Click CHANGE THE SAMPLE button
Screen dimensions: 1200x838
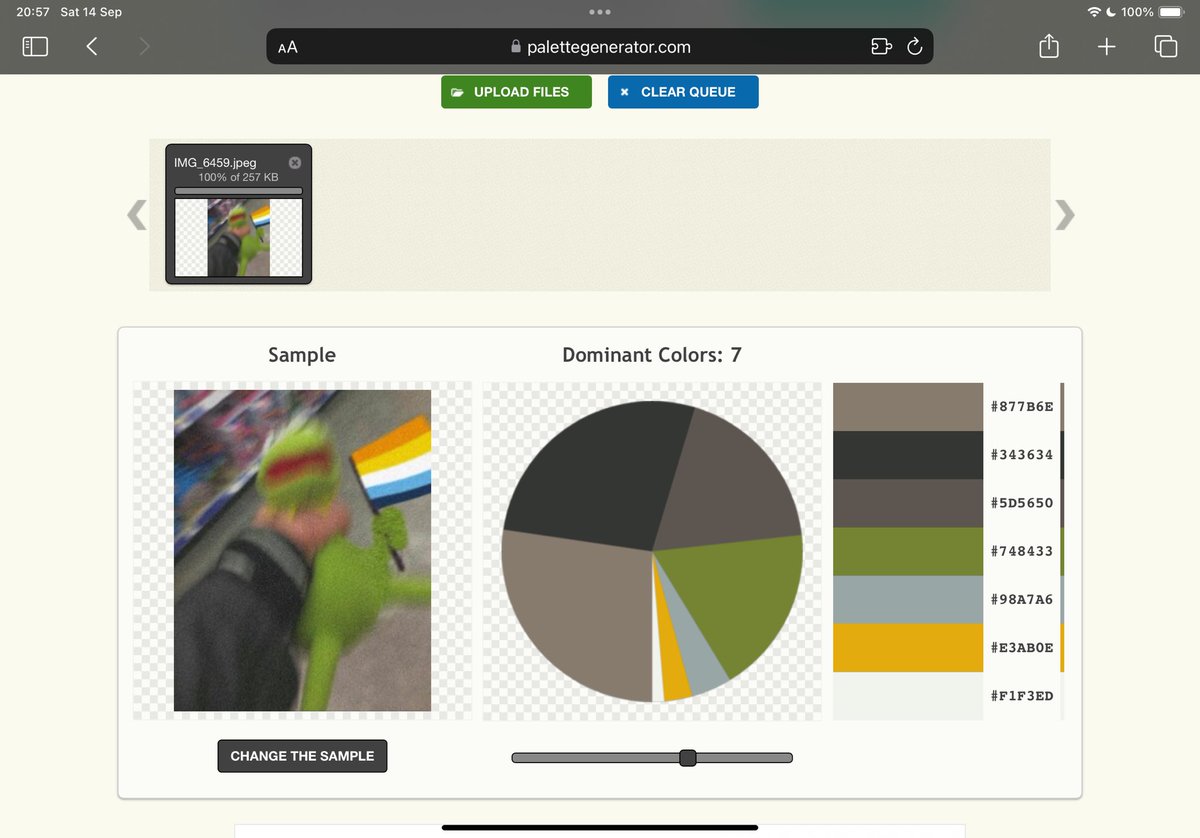(x=302, y=756)
